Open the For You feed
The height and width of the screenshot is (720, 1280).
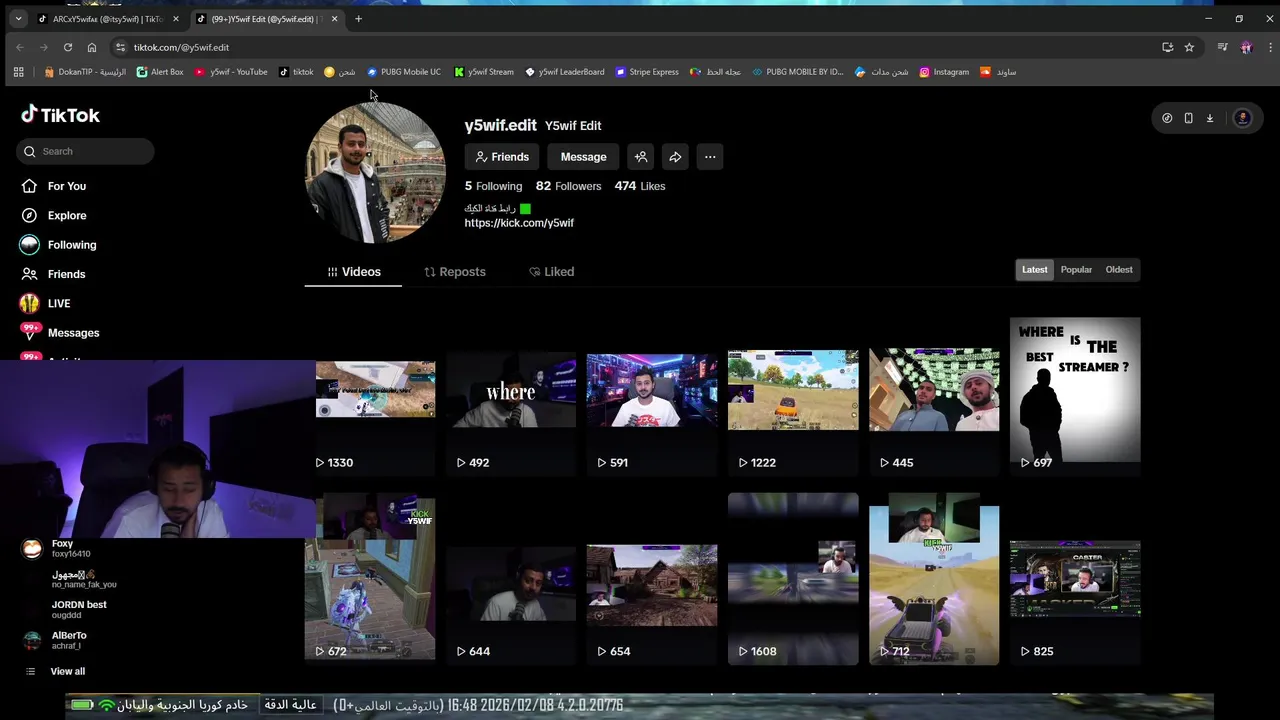click(x=66, y=186)
